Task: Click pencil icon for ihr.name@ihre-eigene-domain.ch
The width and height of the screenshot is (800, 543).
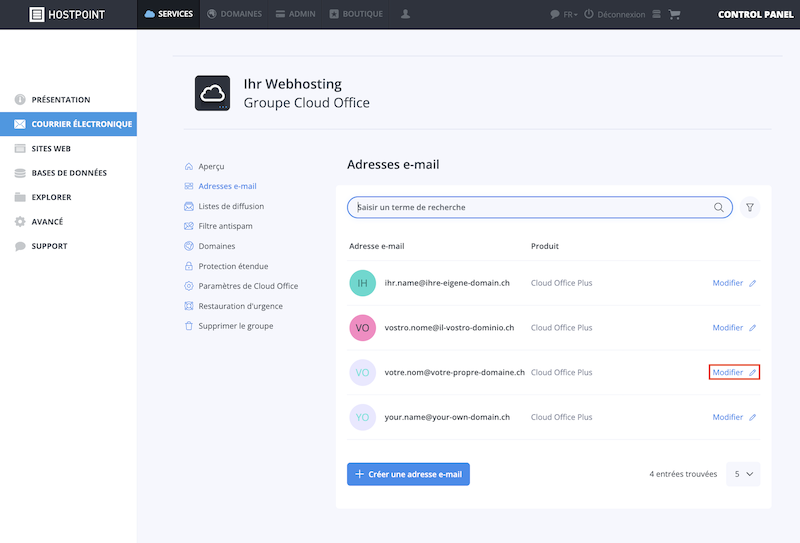Action: click(753, 283)
